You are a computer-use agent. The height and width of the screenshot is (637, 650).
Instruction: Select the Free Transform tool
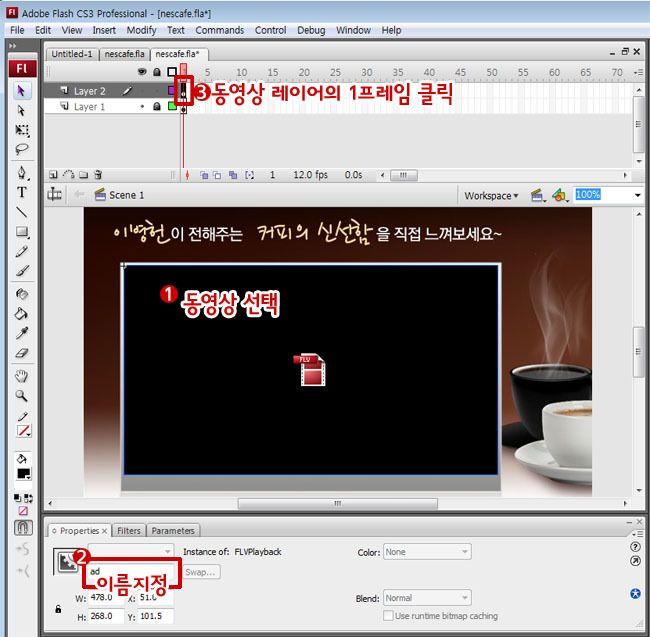22,130
